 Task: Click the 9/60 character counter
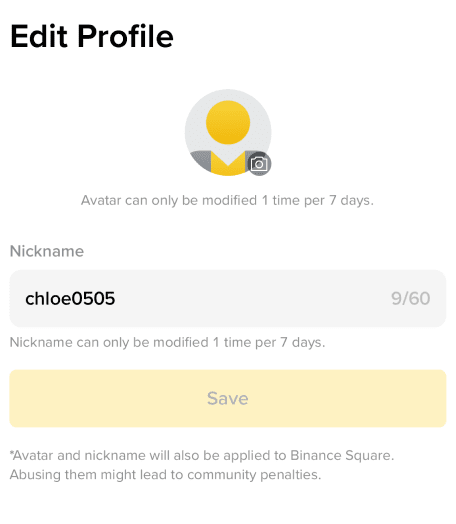(411, 298)
